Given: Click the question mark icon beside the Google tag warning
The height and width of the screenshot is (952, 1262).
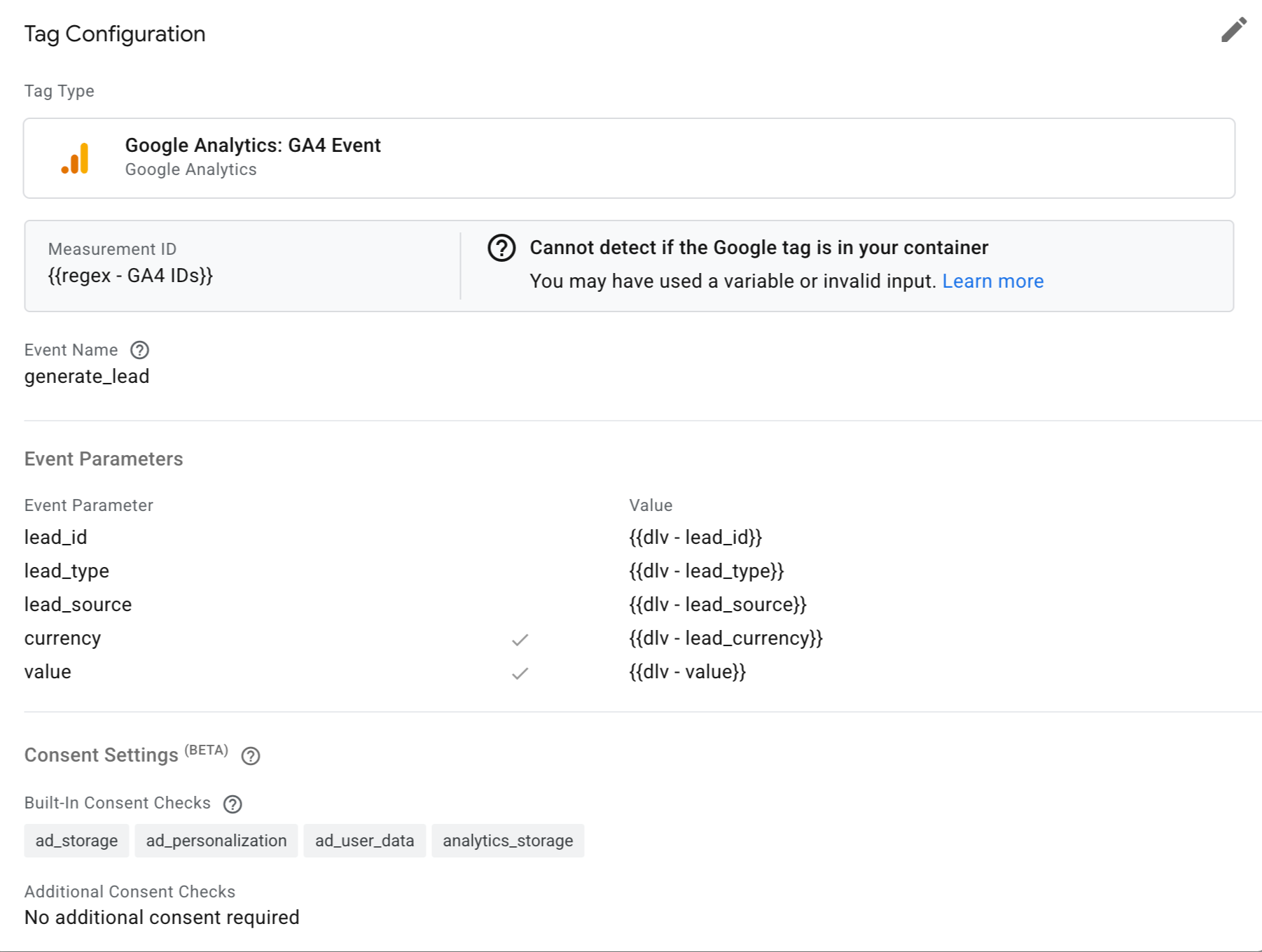Looking at the screenshot, I should [x=501, y=248].
